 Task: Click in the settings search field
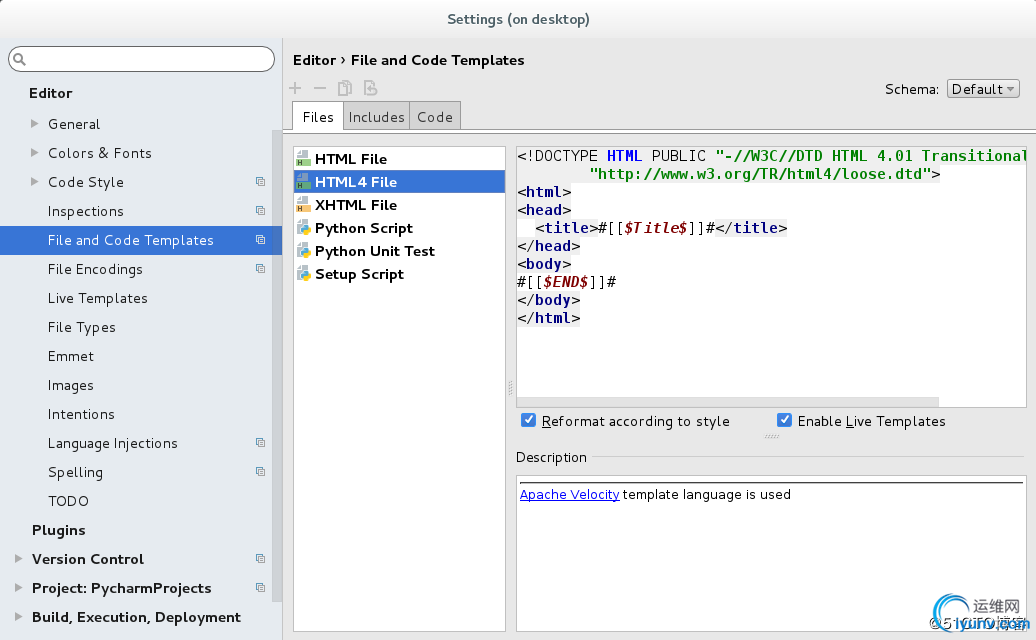point(141,59)
